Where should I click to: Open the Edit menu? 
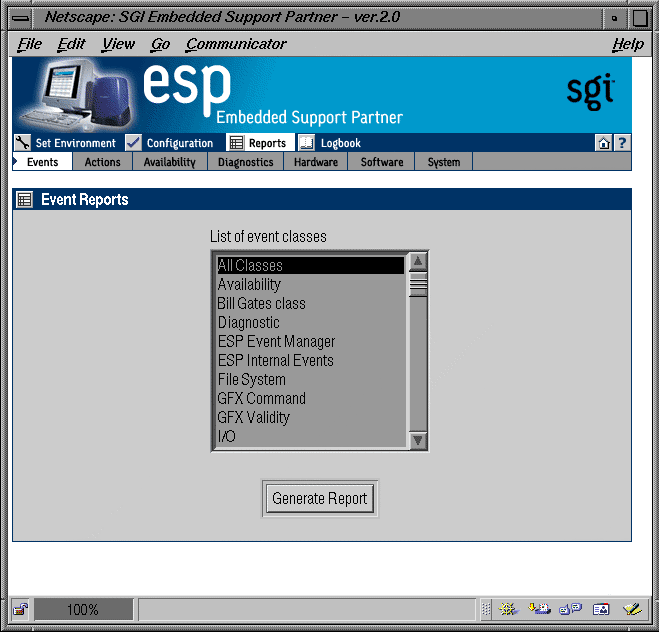coord(71,44)
